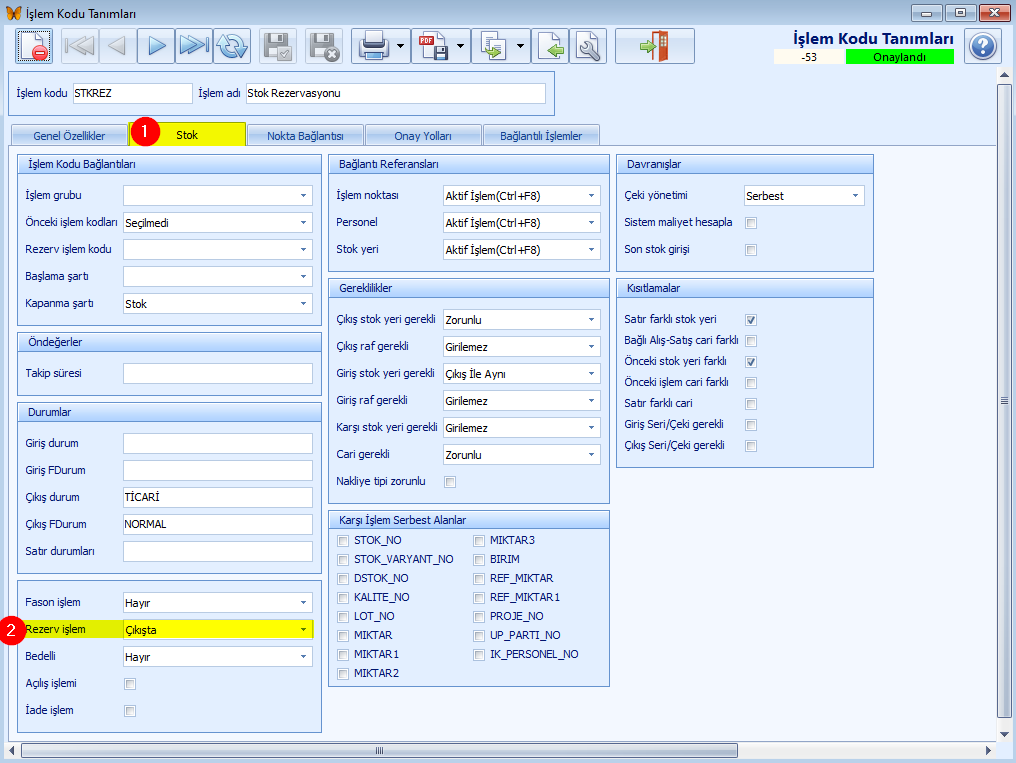
Task: Enable the Satır farklı cari checkbox
Action: point(751,404)
